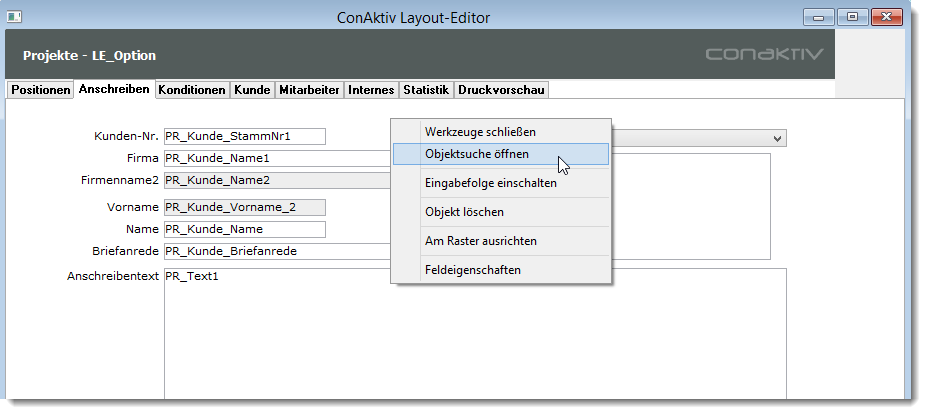The image size is (926, 414).
Task: Open the Konditionen tab
Action: click(x=192, y=90)
